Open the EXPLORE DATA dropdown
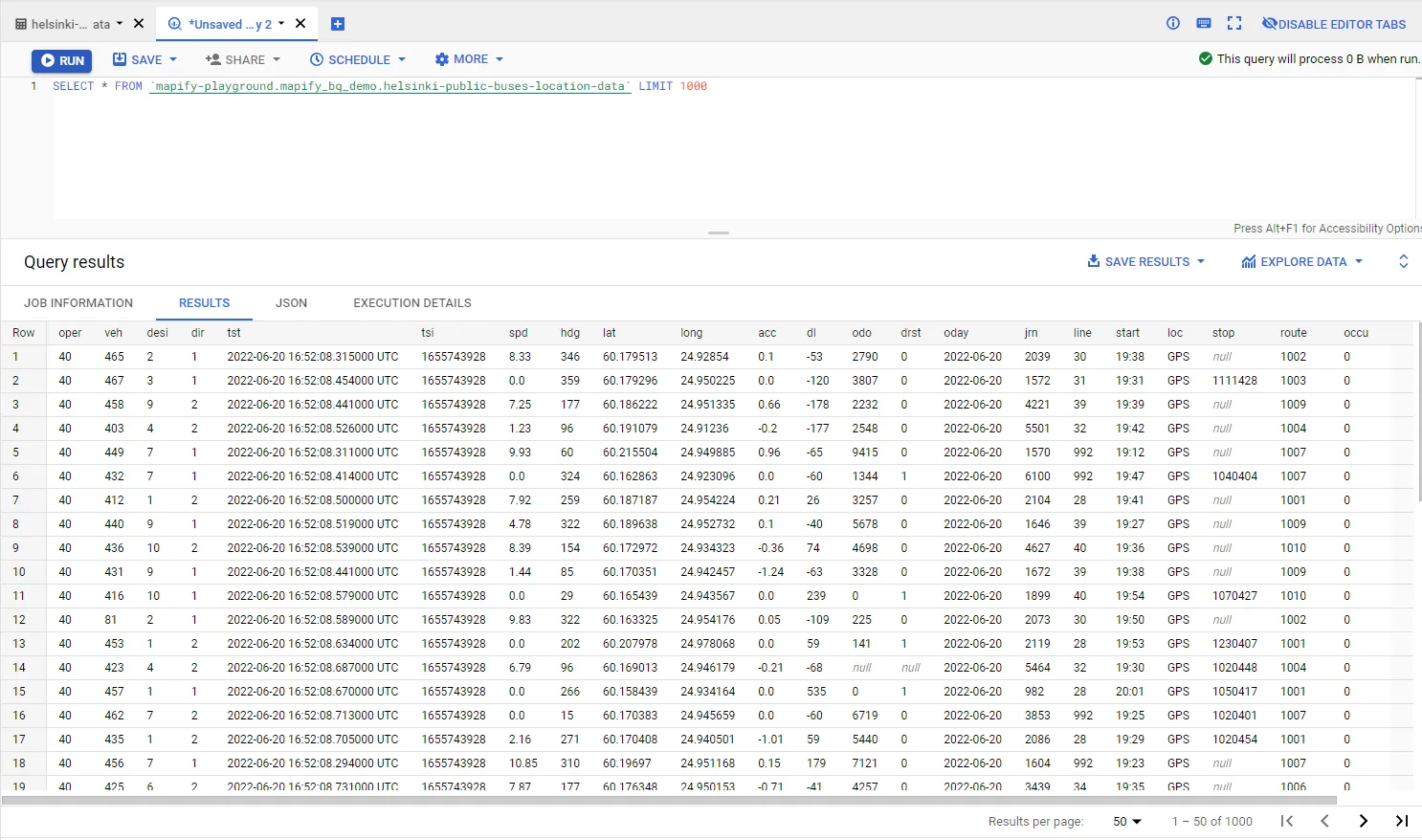 tap(1301, 261)
